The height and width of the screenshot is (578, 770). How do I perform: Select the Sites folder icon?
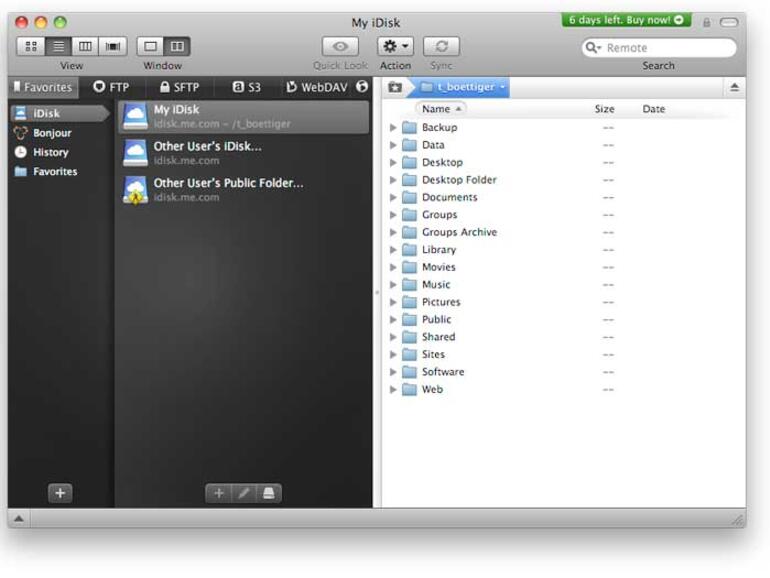[x=409, y=355]
